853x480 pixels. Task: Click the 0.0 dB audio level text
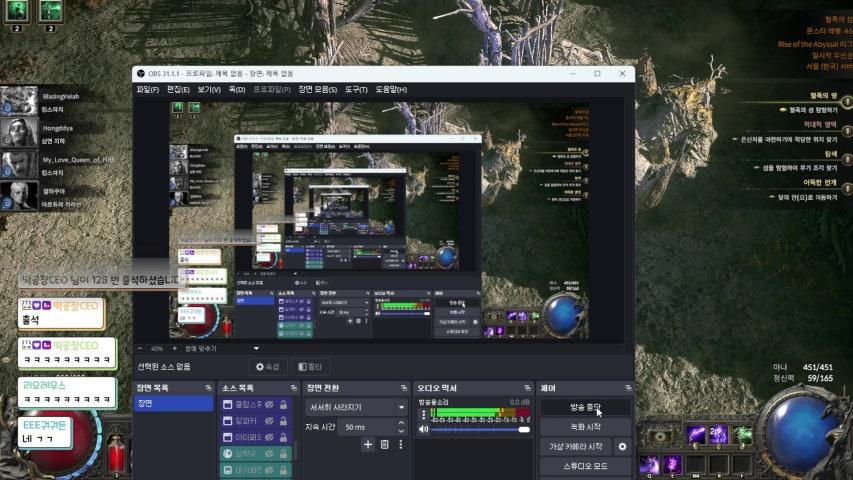tap(520, 402)
